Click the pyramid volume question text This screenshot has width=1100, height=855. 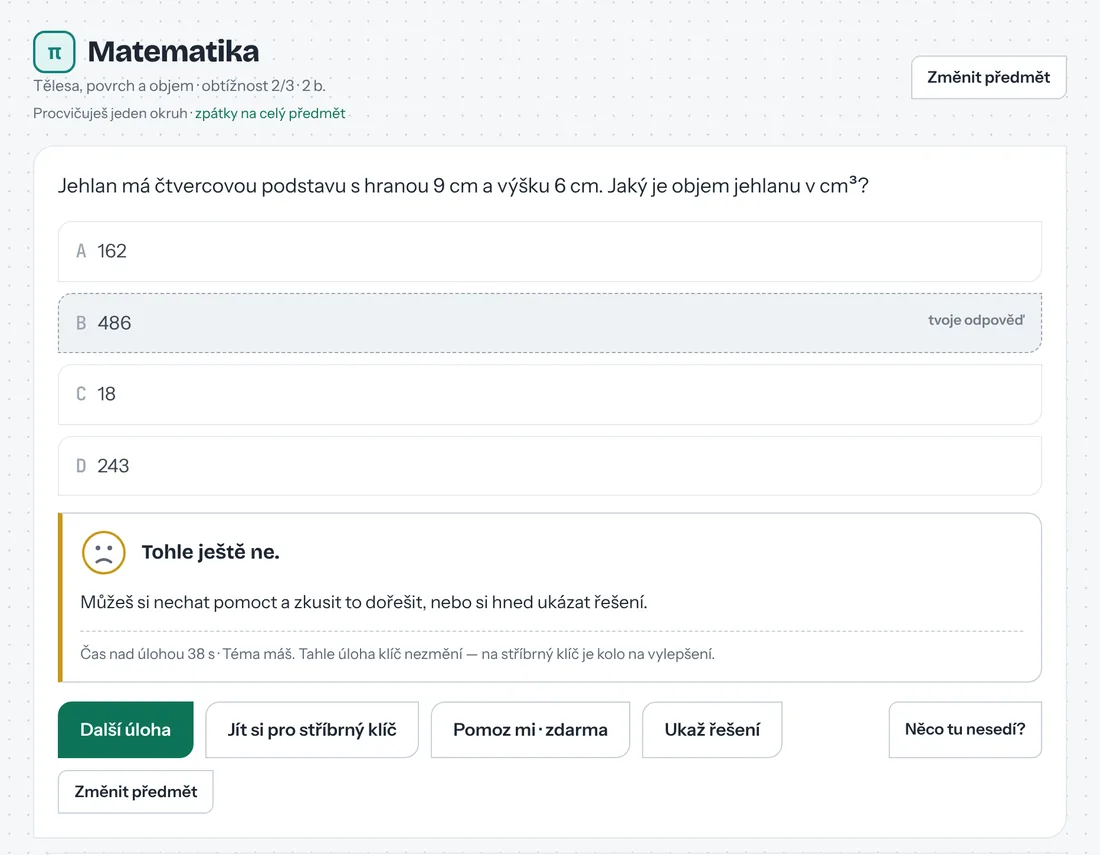pyautogui.click(x=463, y=185)
